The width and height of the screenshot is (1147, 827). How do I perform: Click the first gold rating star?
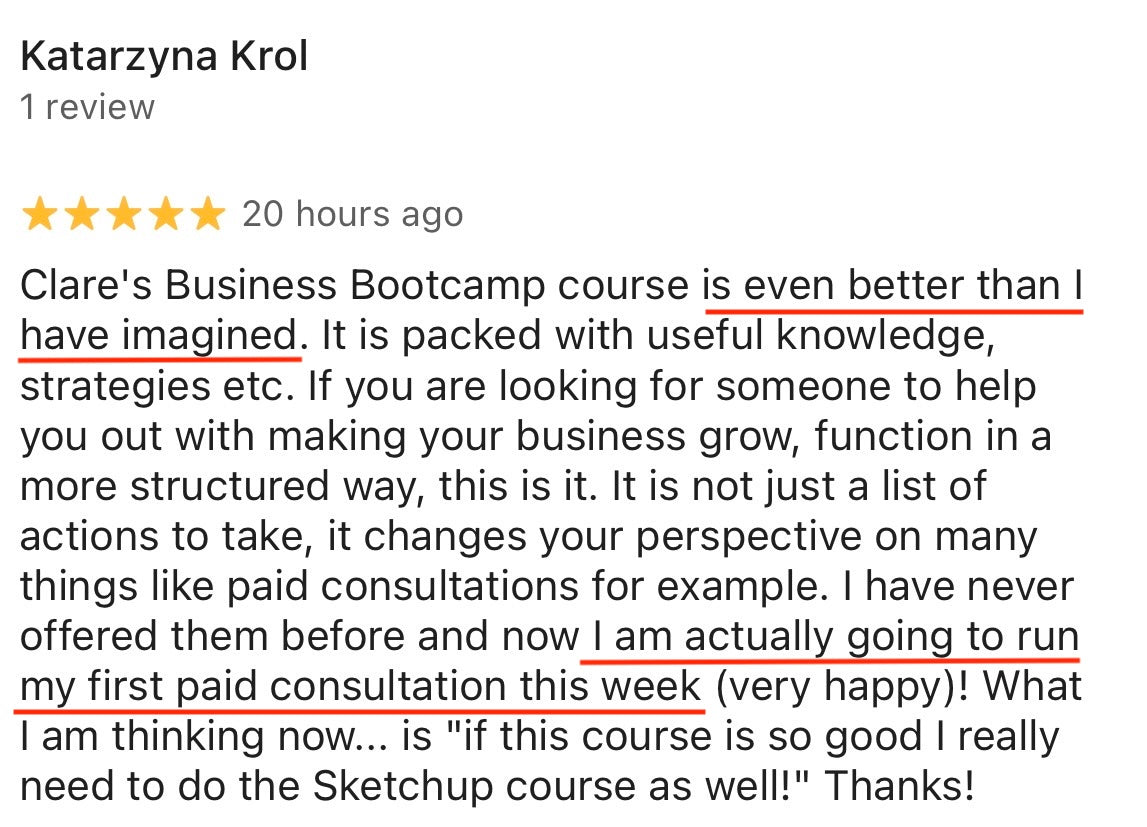(41, 214)
